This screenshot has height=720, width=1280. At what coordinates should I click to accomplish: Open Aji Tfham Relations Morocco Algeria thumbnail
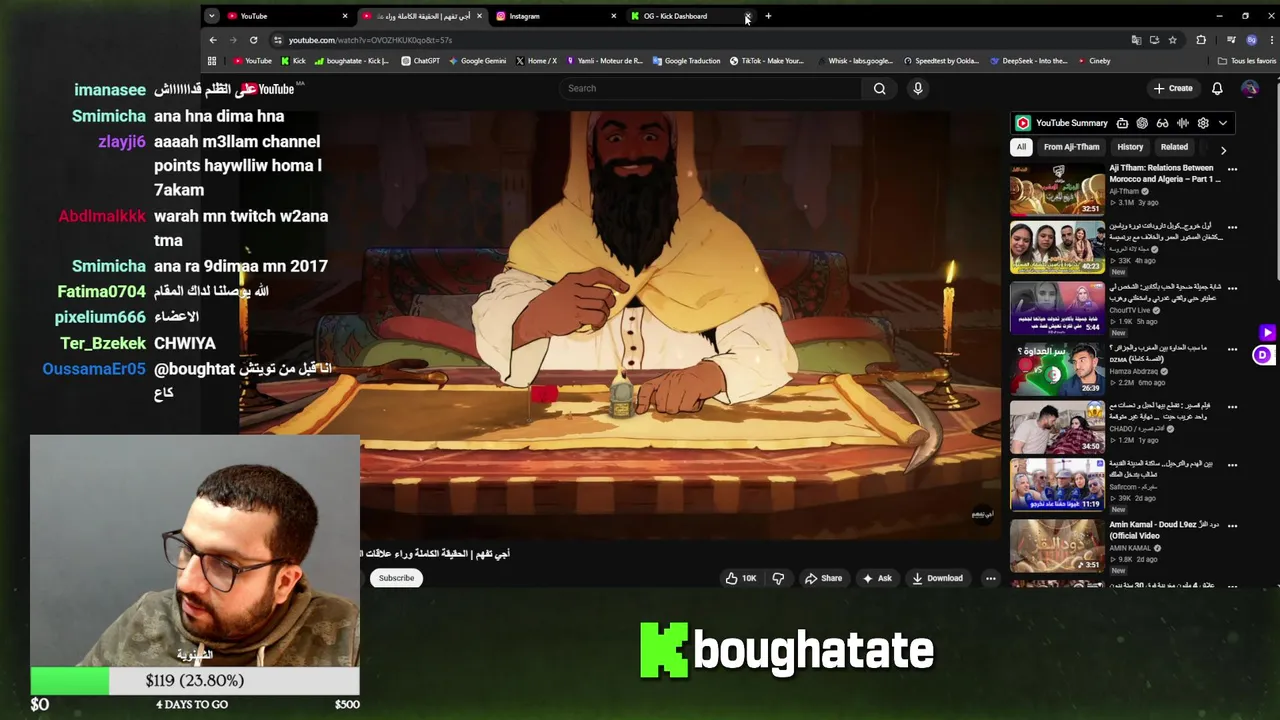[x=1057, y=190]
